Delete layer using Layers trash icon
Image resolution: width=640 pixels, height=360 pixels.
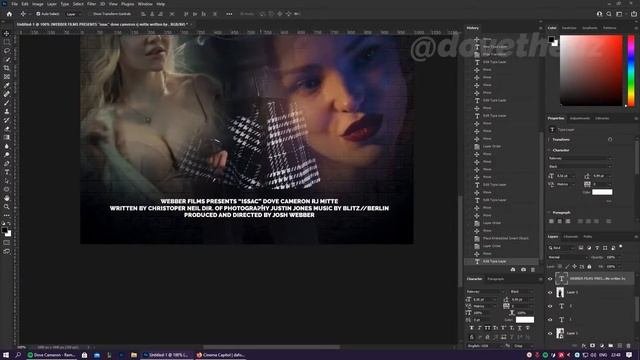coord(629,346)
